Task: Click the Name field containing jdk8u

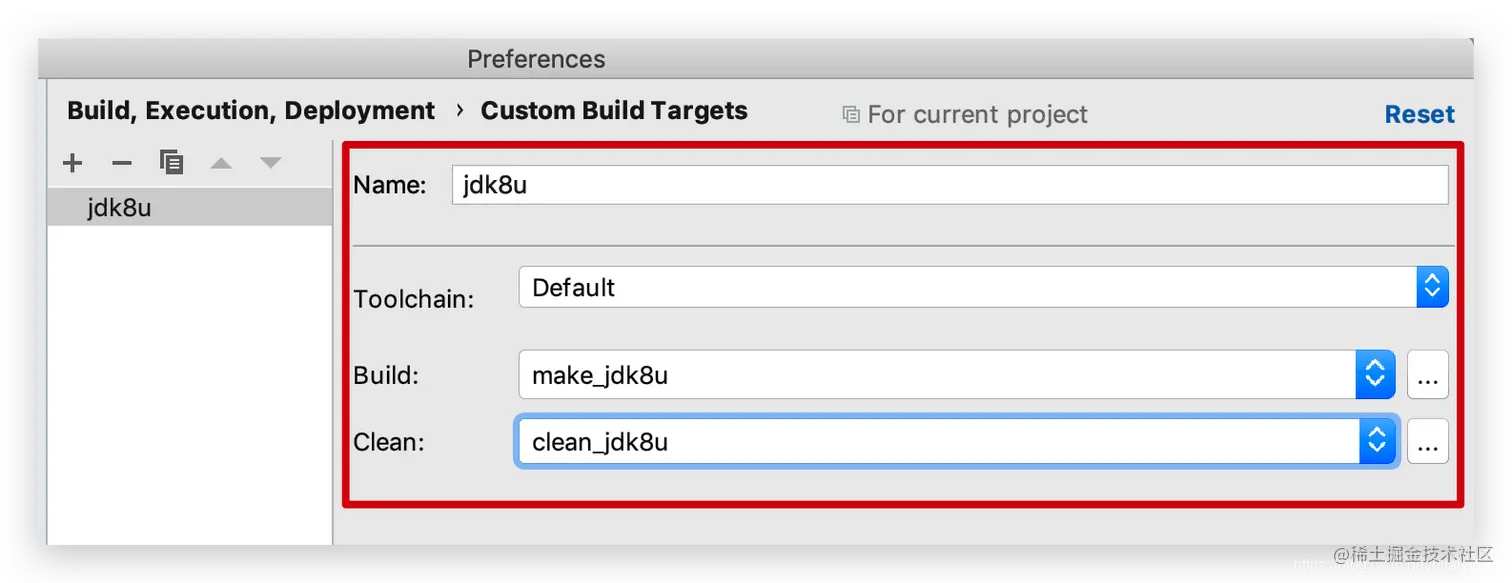Action: coord(948,185)
